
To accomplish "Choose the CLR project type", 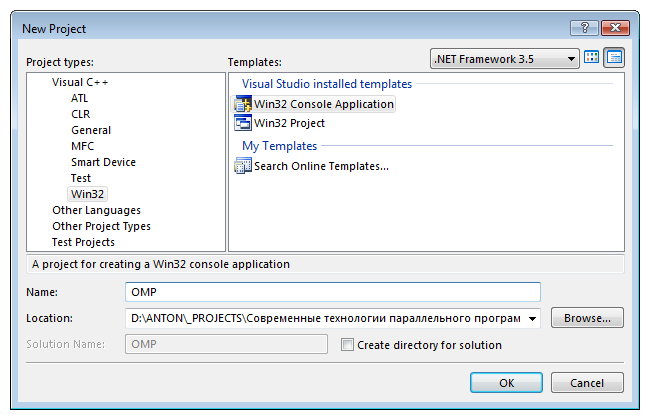I will tap(80, 114).
